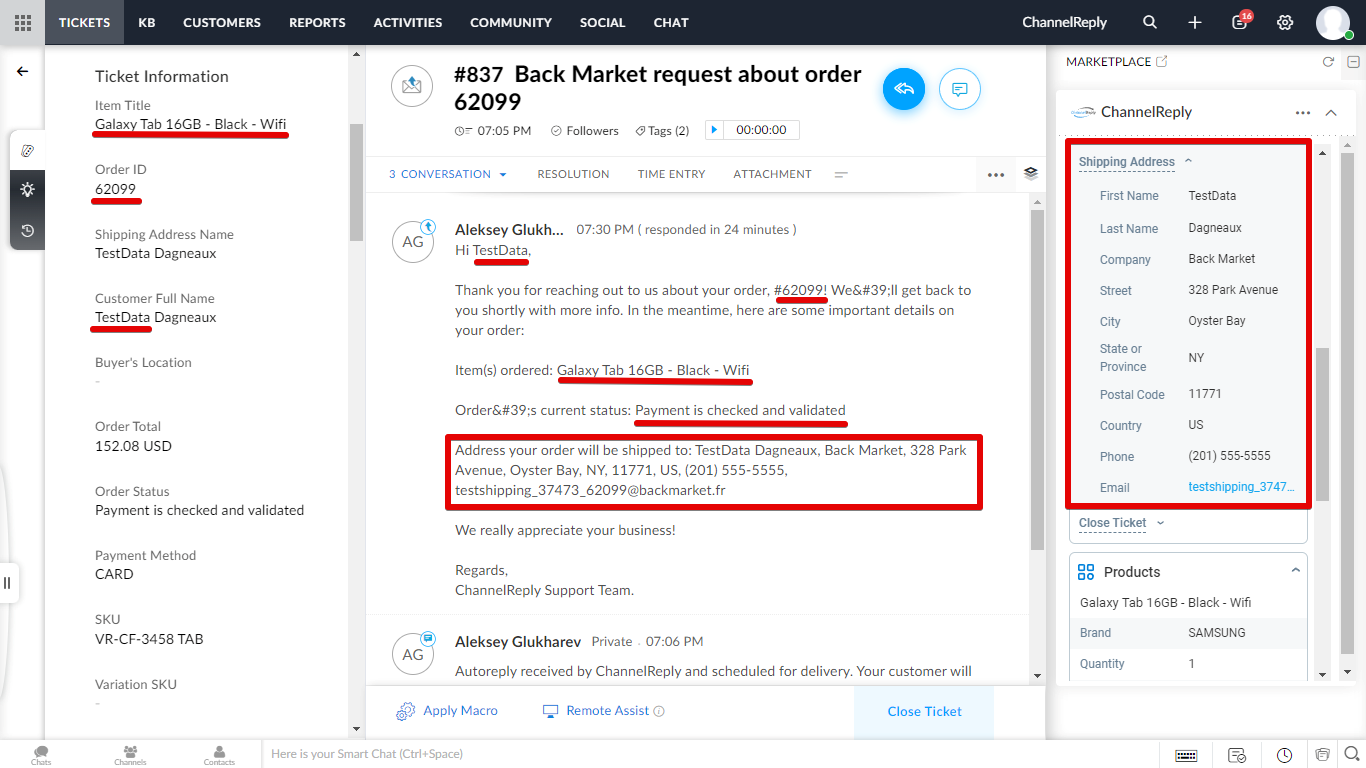Click the 07:05 PM ticket time

click(504, 130)
